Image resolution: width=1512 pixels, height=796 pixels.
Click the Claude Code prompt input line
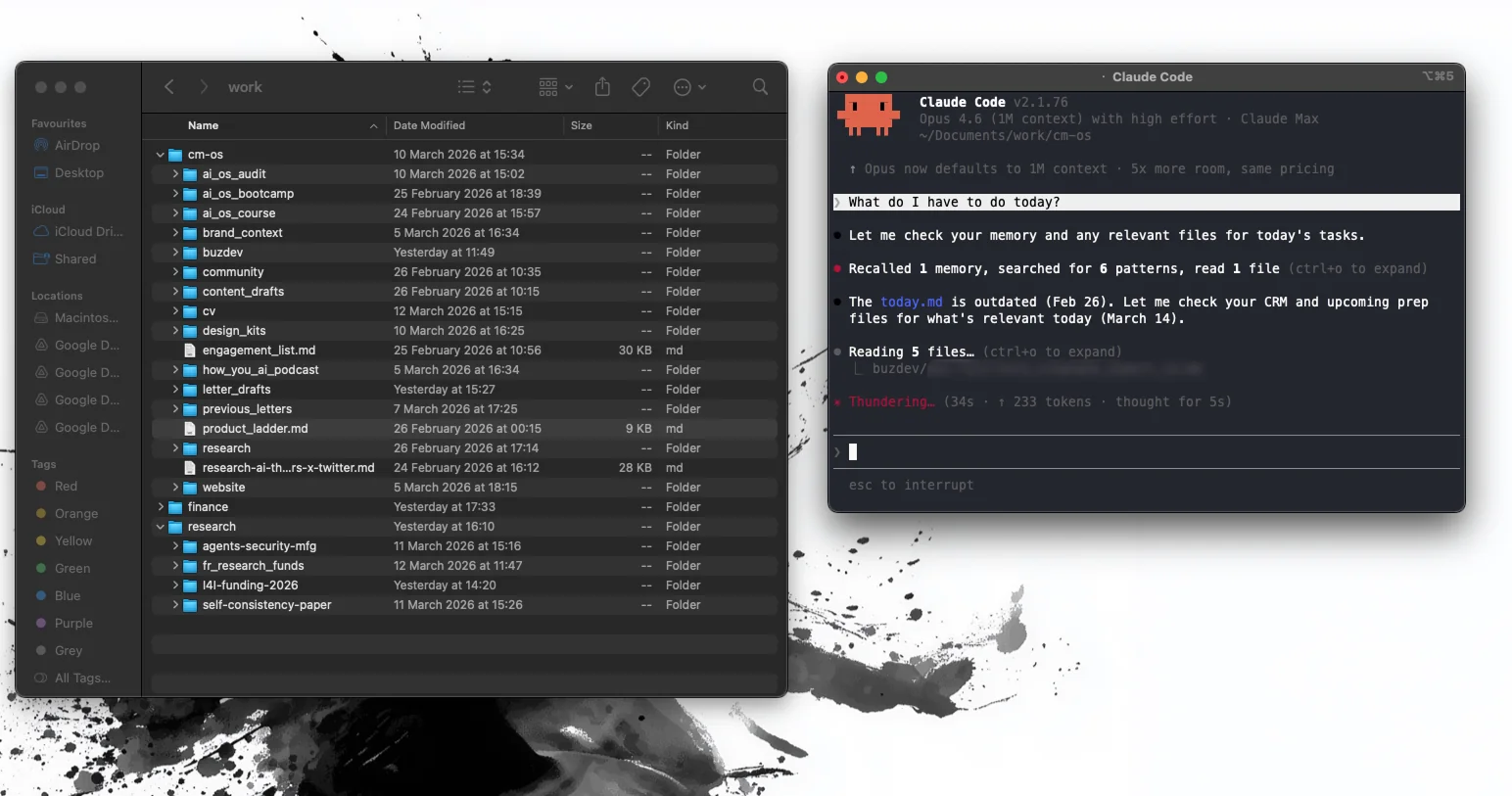tap(1146, 451)
